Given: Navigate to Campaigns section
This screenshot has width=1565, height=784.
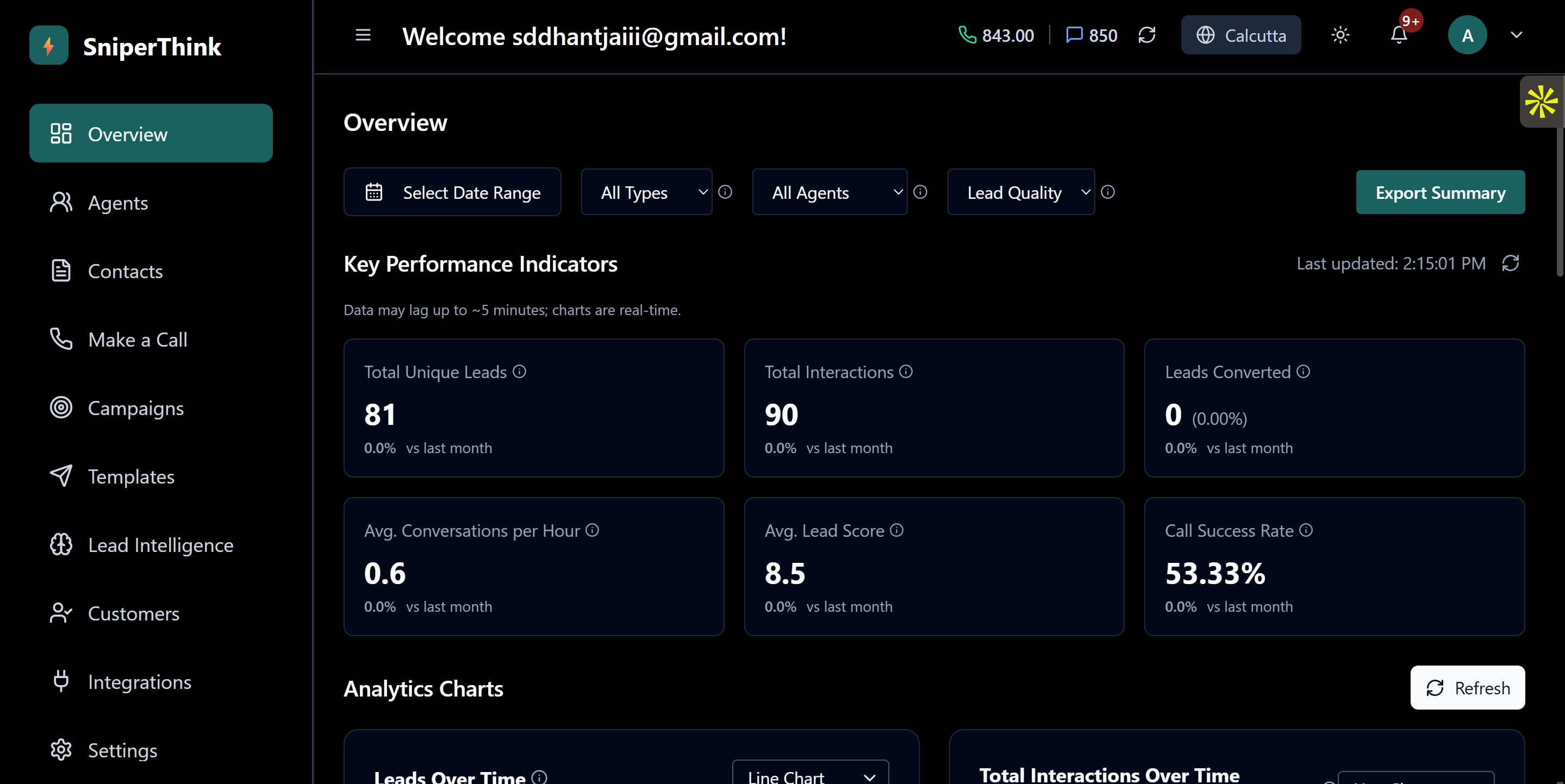Looking at the screenshot, I should (x=151, y=408).
